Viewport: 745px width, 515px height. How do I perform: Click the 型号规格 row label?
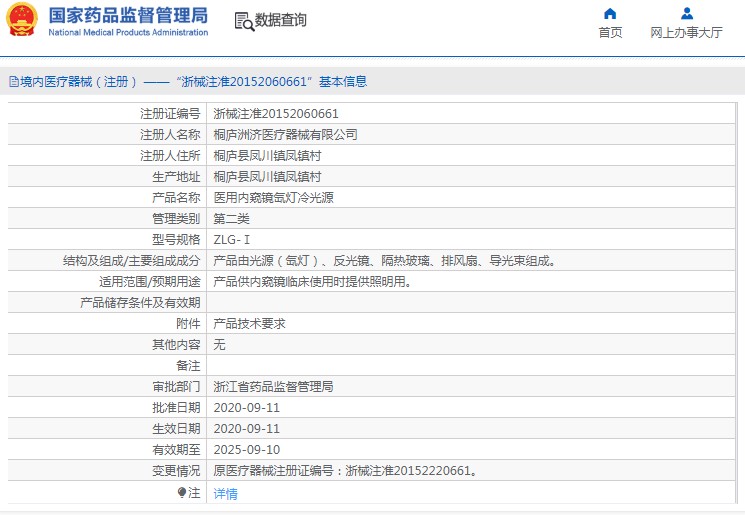(176, 239)
